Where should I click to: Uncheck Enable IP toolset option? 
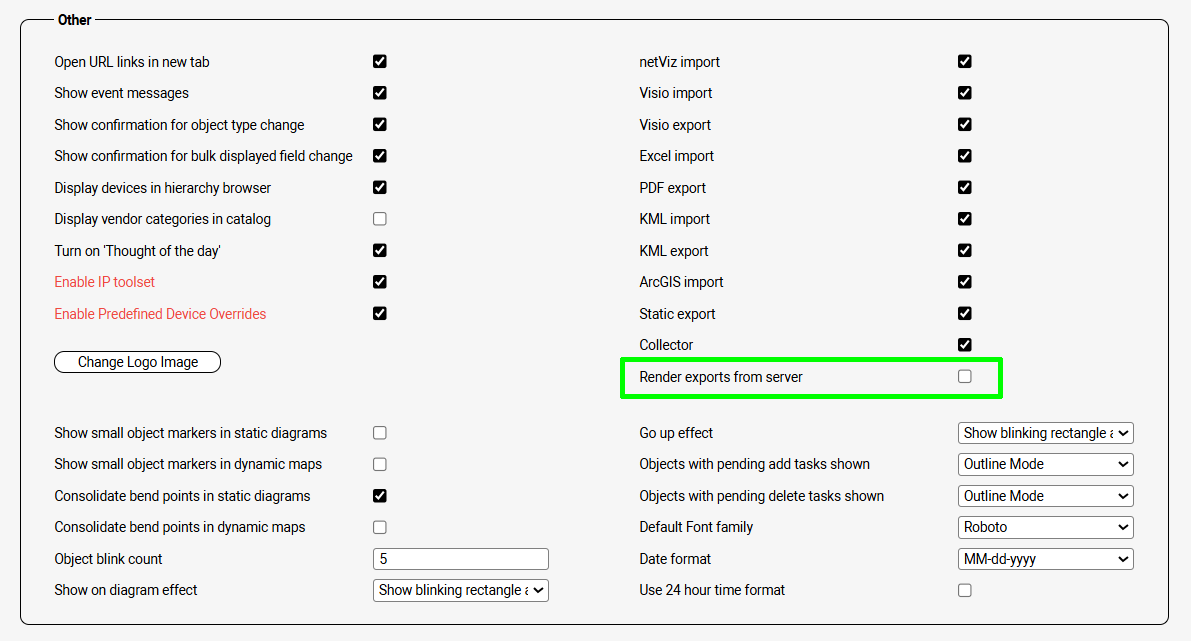[380, 282]
